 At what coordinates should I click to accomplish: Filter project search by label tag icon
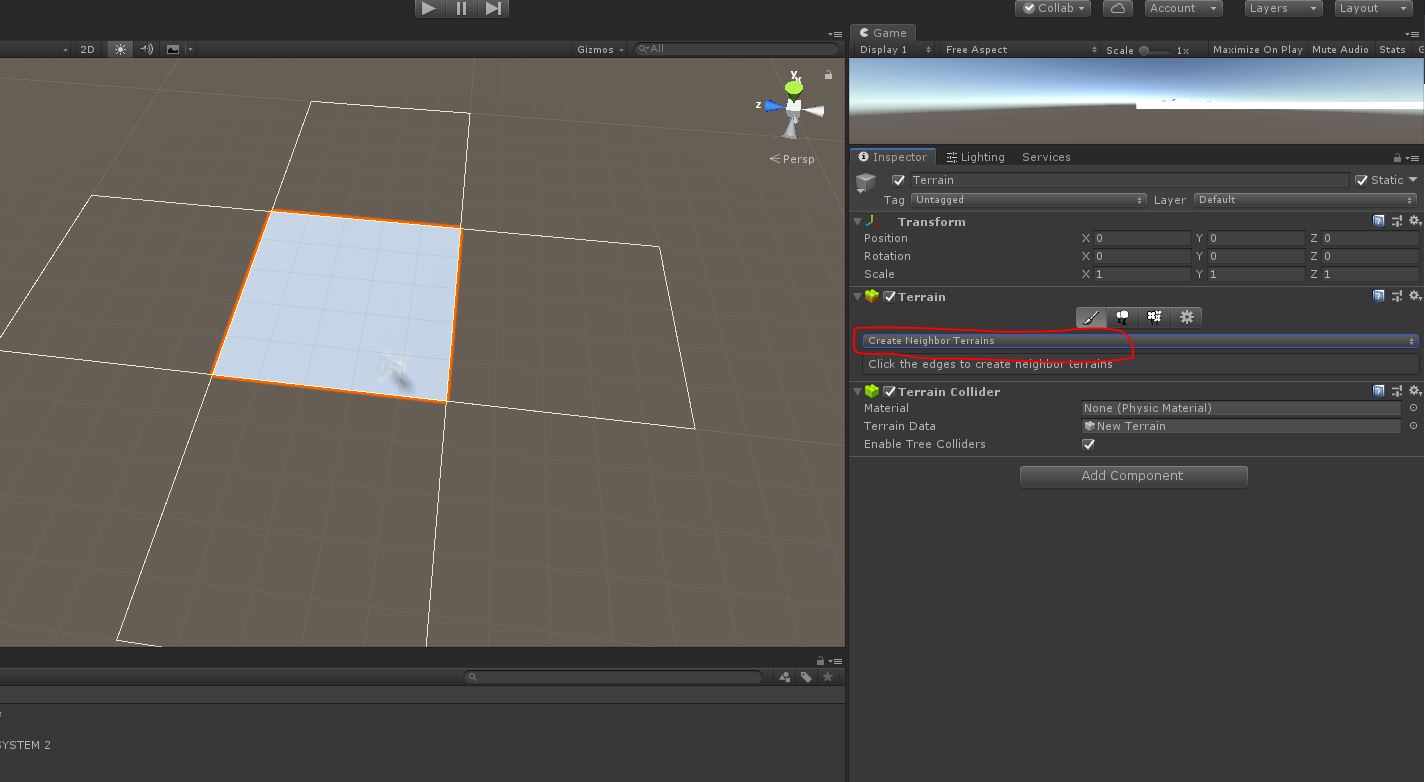coord(806,677)
